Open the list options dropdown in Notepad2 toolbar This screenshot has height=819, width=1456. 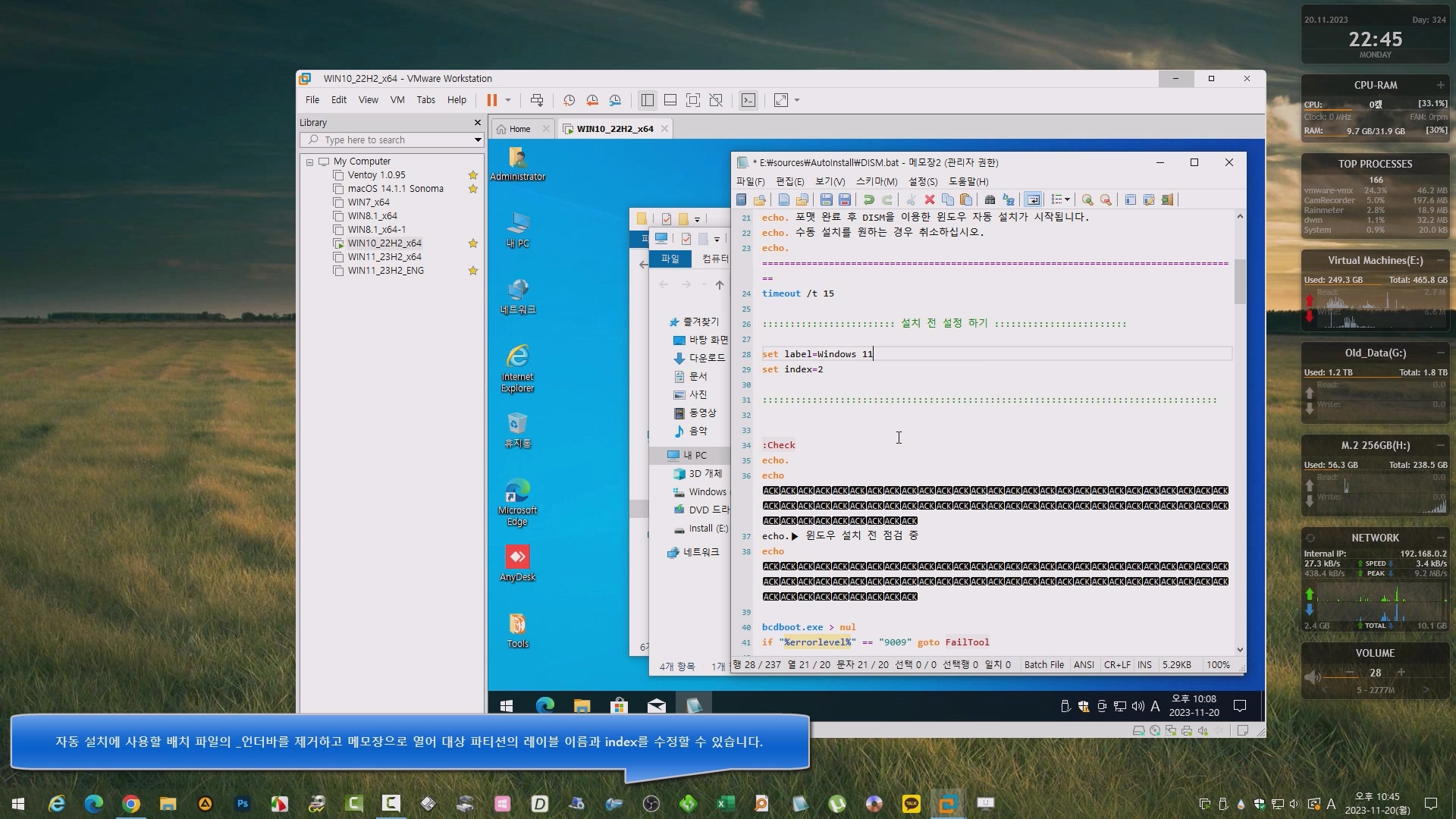click(1060, 199)
